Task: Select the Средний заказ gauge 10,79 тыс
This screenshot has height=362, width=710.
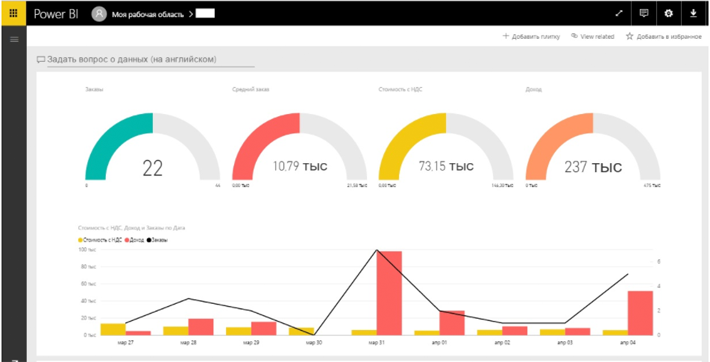Action: (x=300, y=146)
